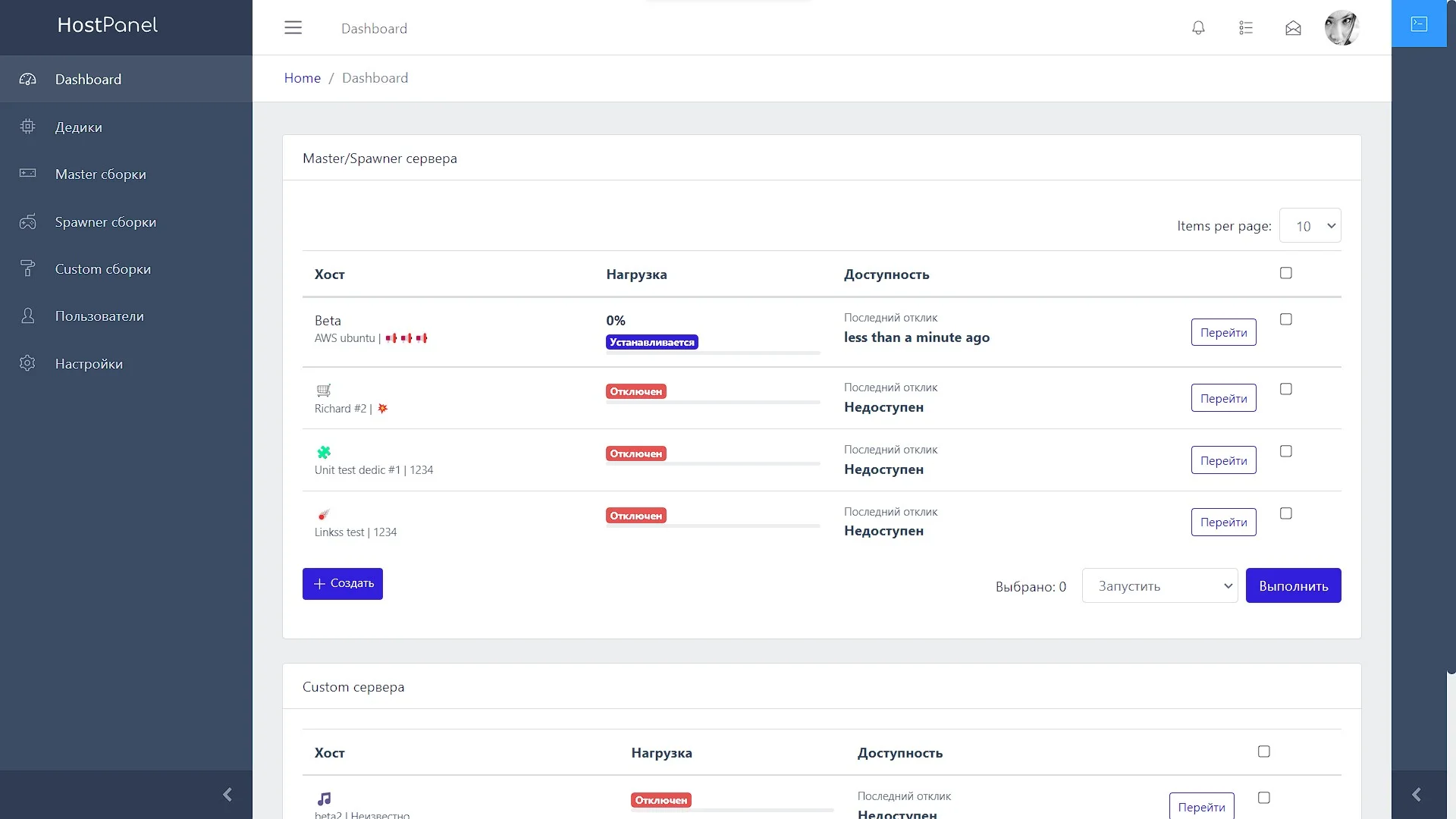Open the messages envelope icon
1456x819 pixels.
[x=1293, y=28]
